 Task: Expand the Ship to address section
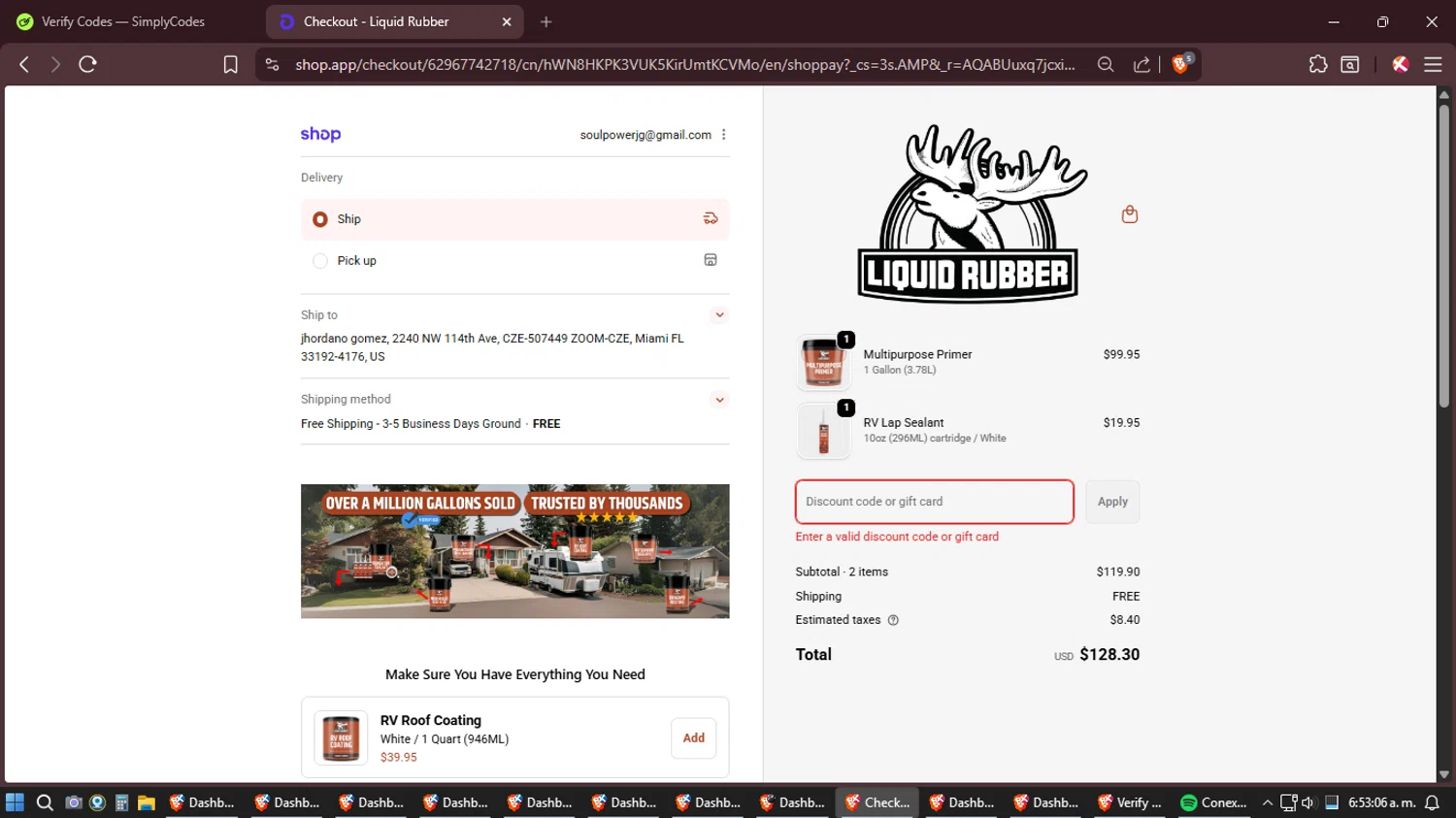click(x=719, y=314)
